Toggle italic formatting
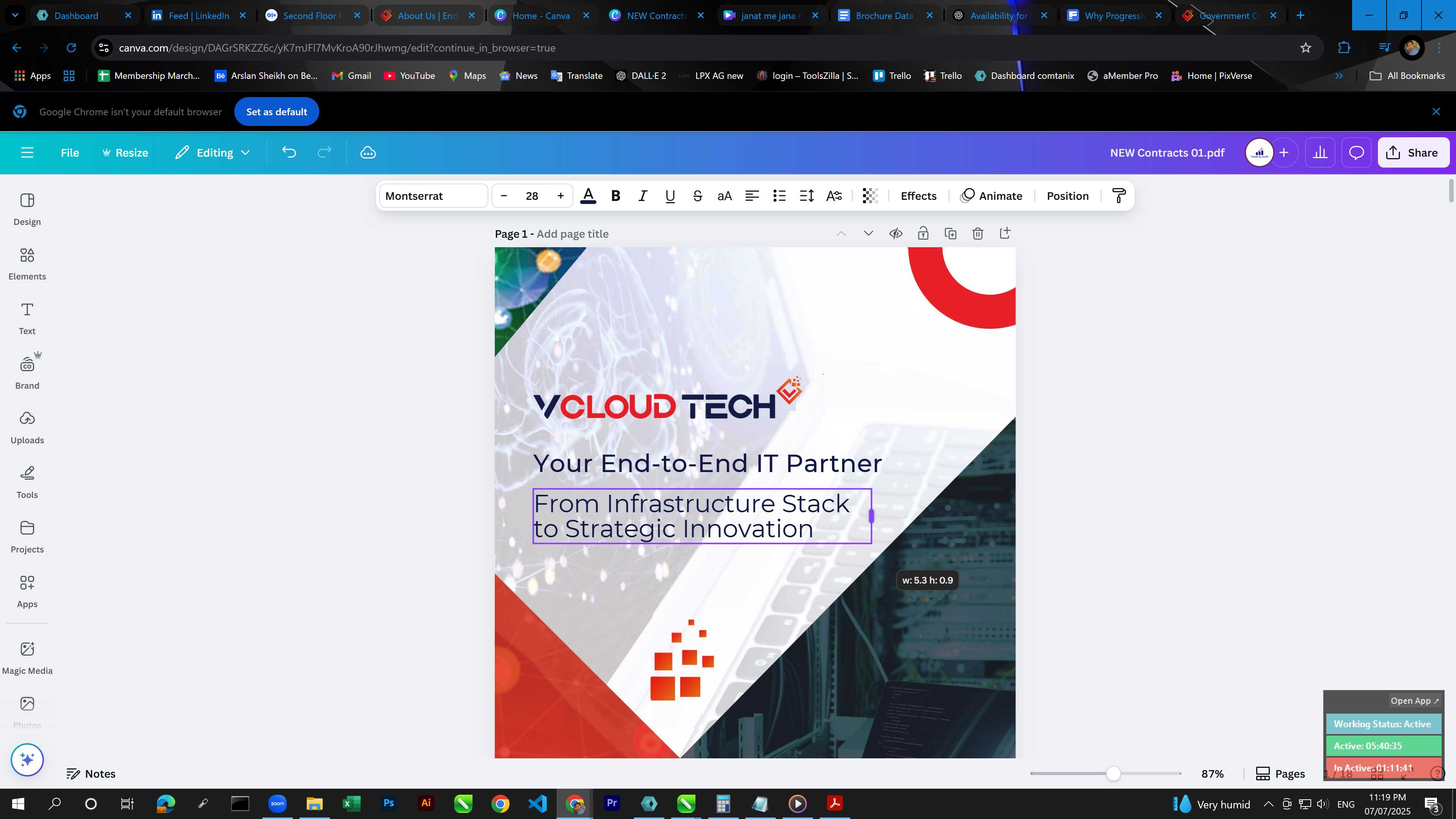1456x819 pixels. 643,196
